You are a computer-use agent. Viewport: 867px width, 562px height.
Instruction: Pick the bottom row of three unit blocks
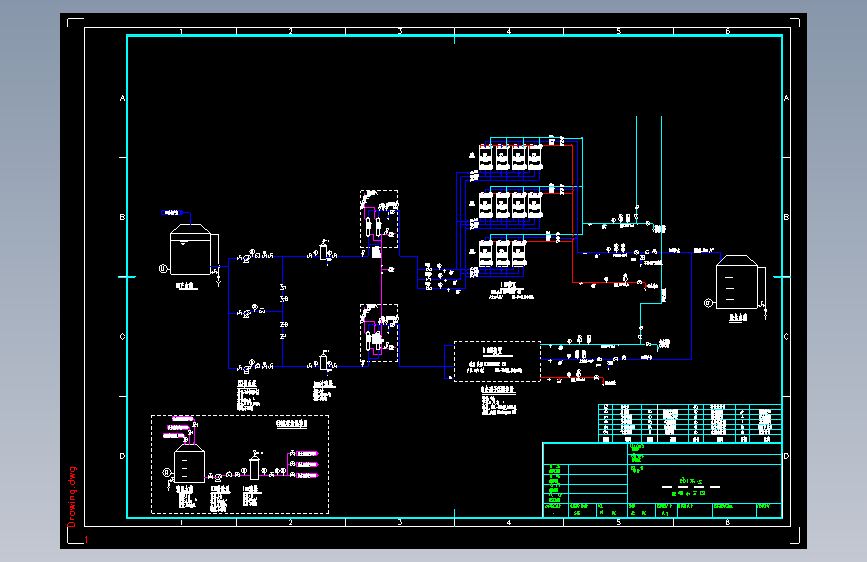pos(502,253)
